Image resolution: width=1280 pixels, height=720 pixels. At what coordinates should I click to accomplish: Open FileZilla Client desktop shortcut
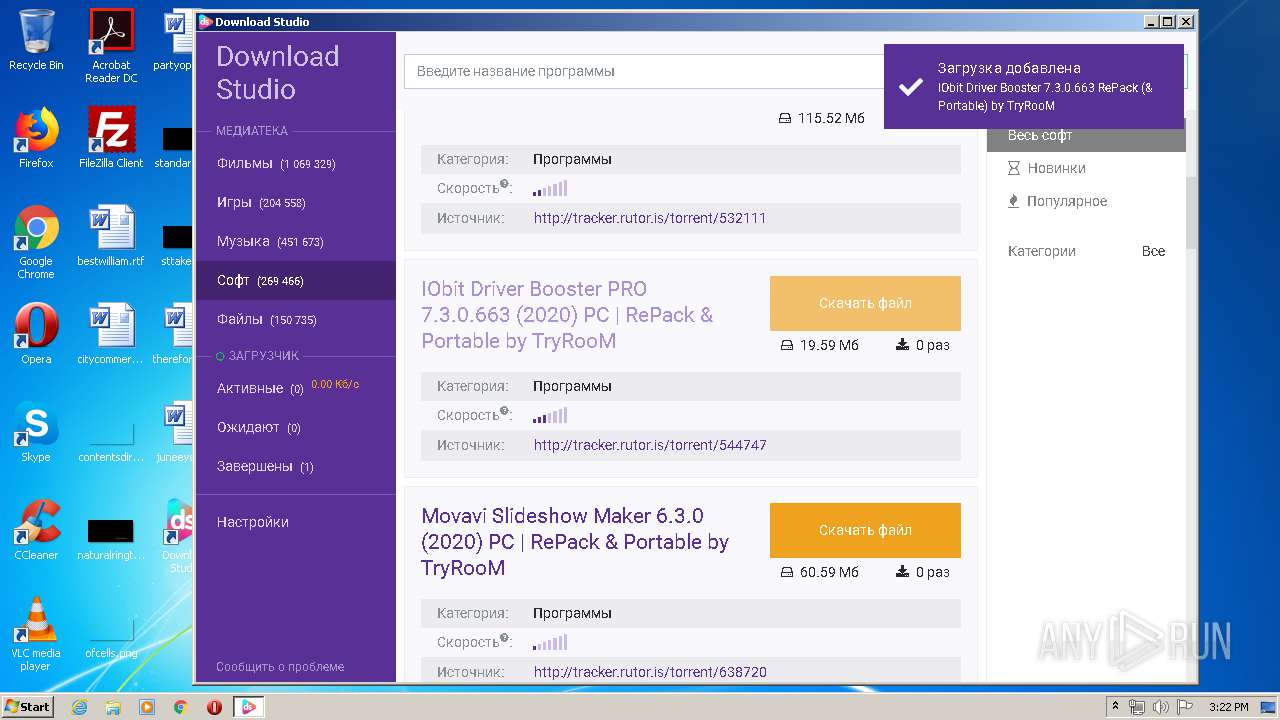point(111,138)
